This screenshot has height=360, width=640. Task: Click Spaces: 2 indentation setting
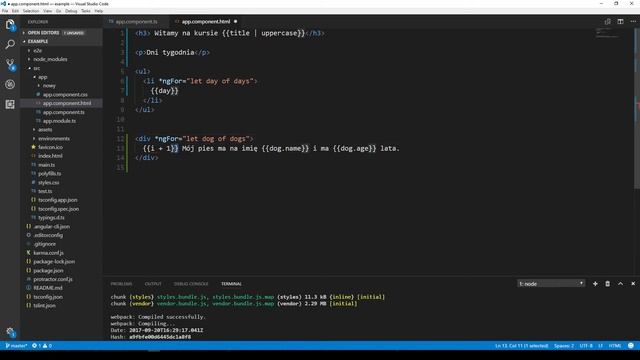(x=564, y=346)
